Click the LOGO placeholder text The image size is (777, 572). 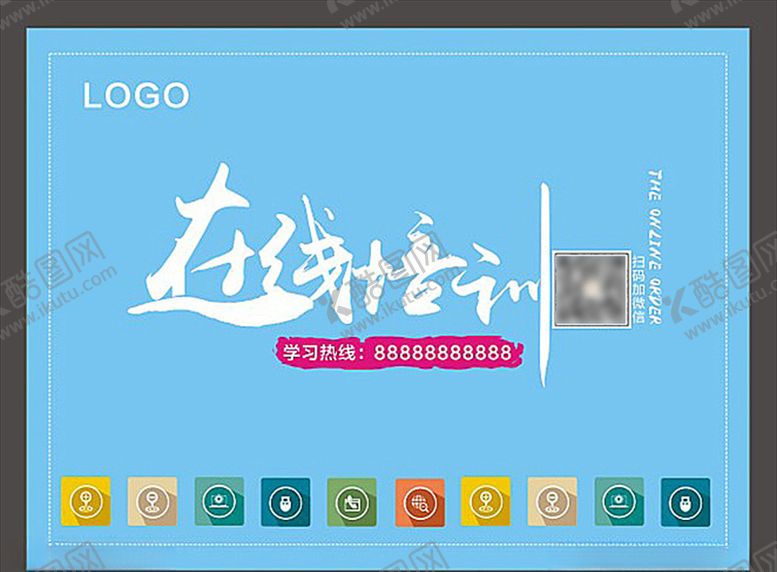(136, 96)
